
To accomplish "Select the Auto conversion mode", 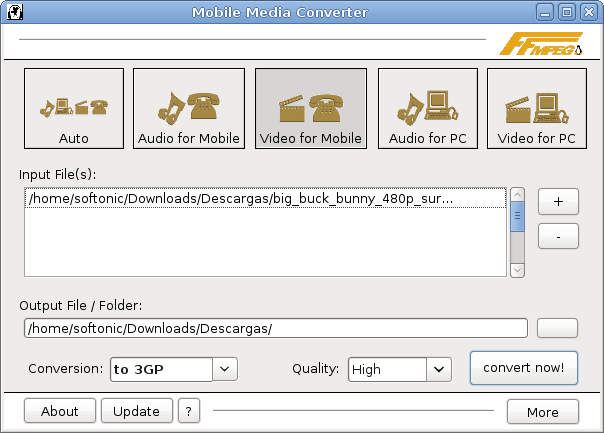I will point(74,108).
